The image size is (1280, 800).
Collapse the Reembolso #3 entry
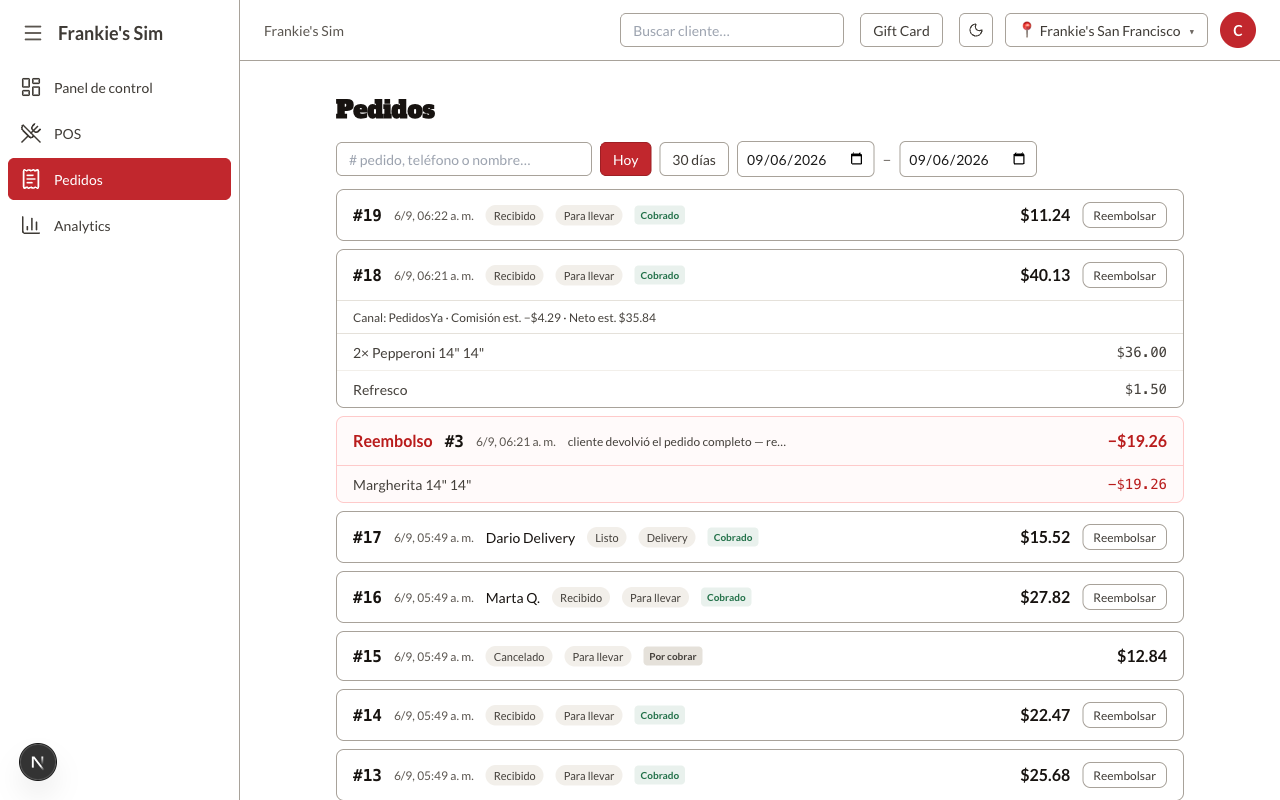tap(760, 441)
